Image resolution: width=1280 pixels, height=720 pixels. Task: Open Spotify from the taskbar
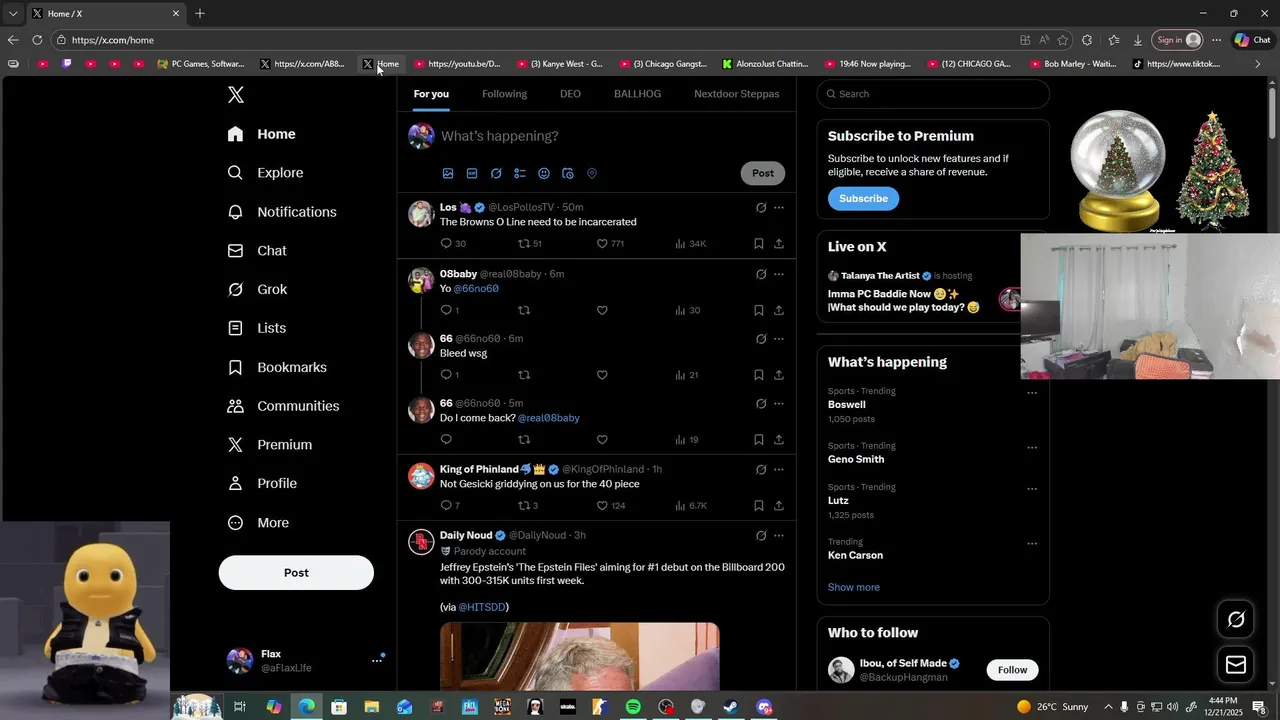pos(633,707)
